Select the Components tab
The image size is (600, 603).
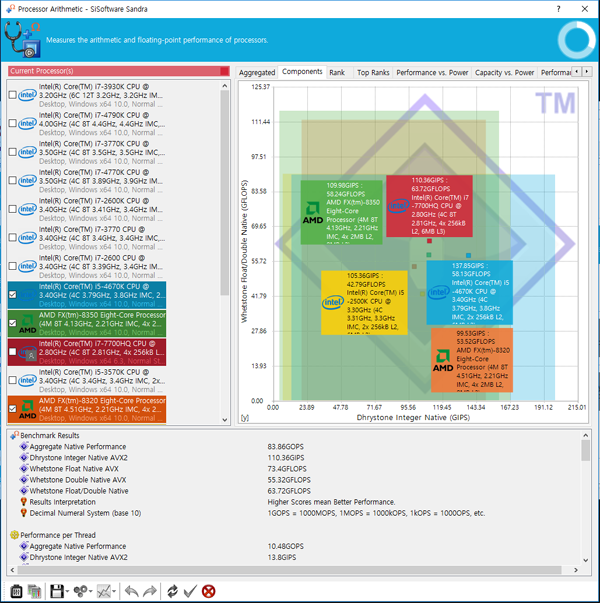pos(302,72)
